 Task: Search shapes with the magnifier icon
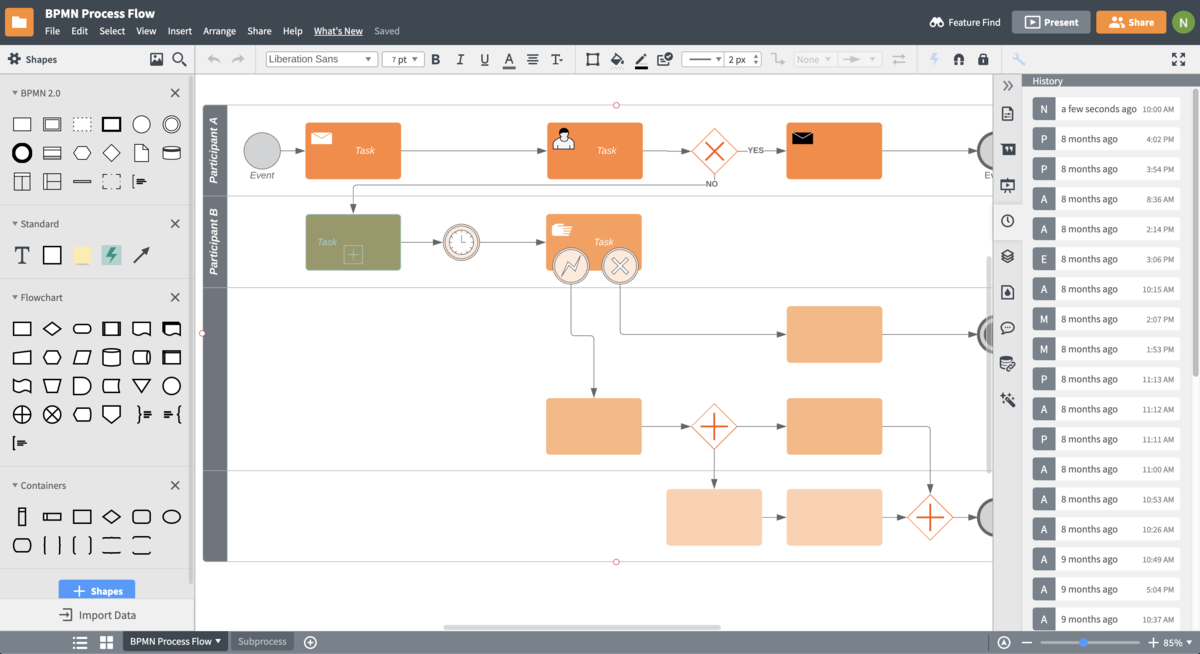(180, 60)
